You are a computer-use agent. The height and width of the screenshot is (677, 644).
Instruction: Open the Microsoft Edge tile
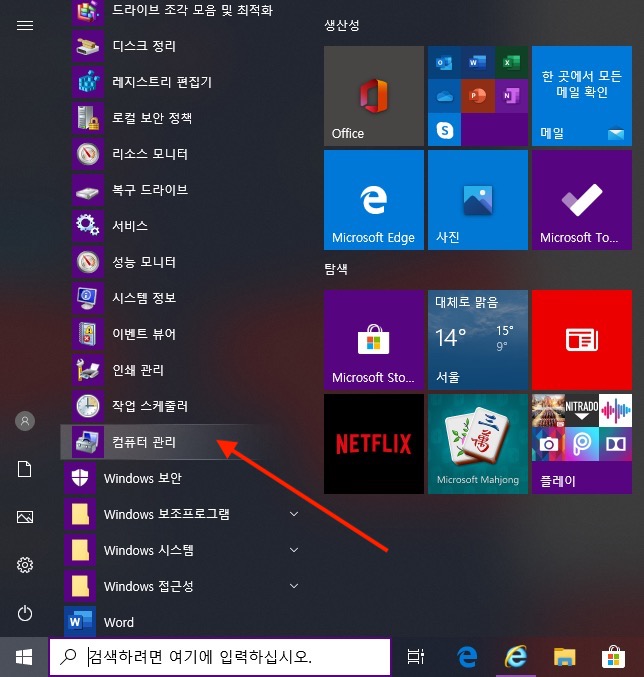374,200
